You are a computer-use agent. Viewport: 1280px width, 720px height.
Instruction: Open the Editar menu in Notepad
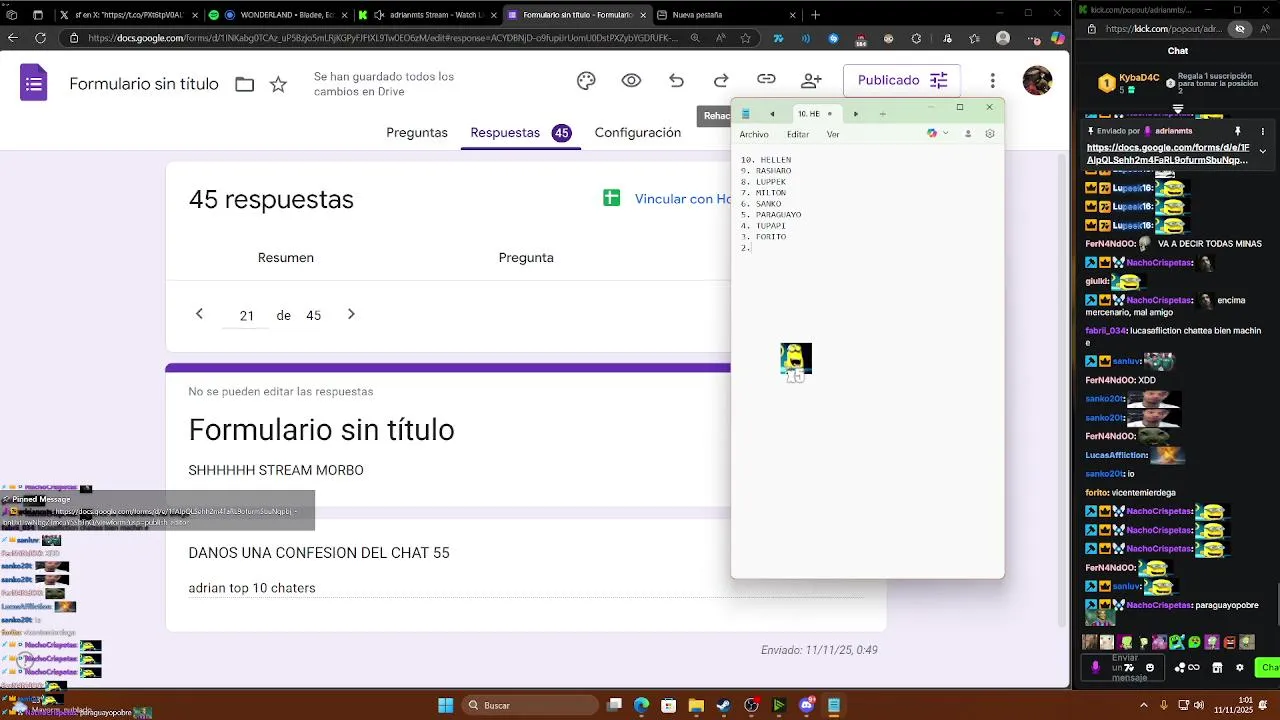(798, 134)
